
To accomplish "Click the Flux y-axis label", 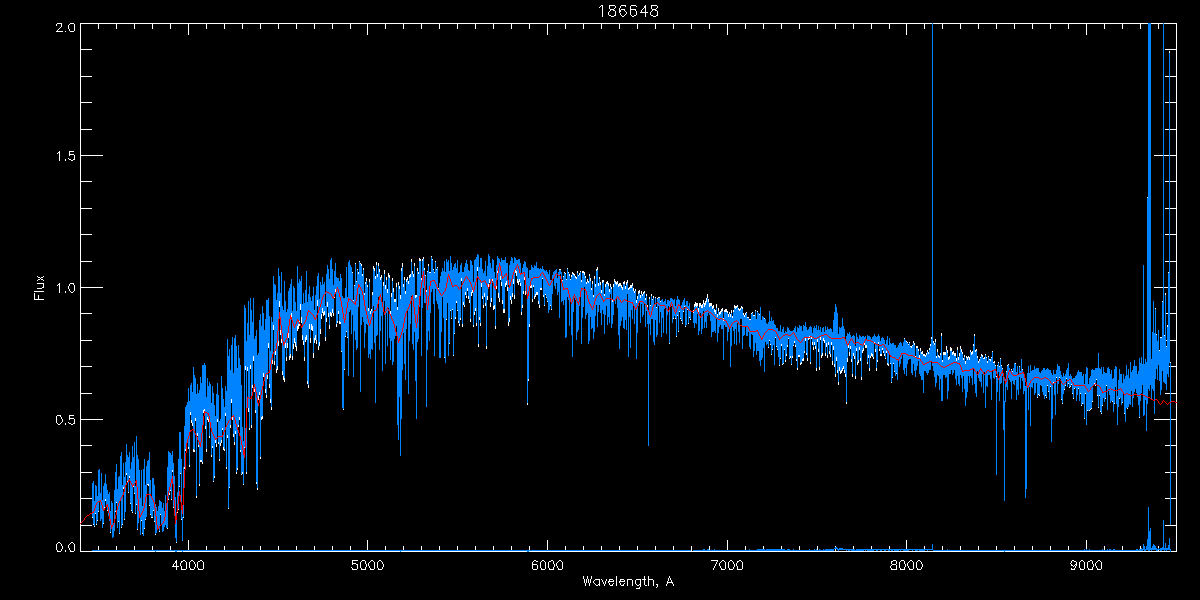I will pos(40,287).
